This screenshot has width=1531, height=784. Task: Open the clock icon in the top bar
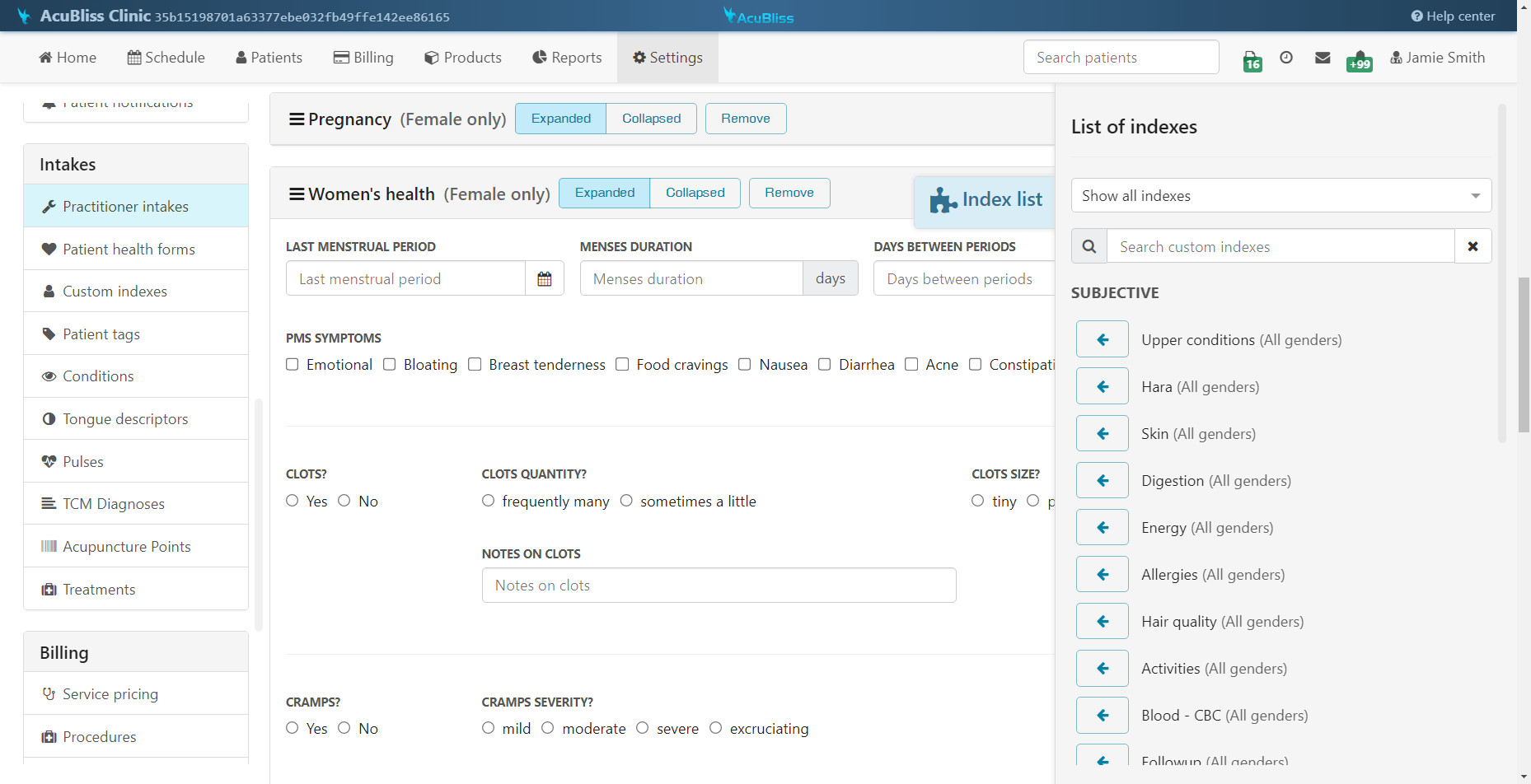[1286, 58]
